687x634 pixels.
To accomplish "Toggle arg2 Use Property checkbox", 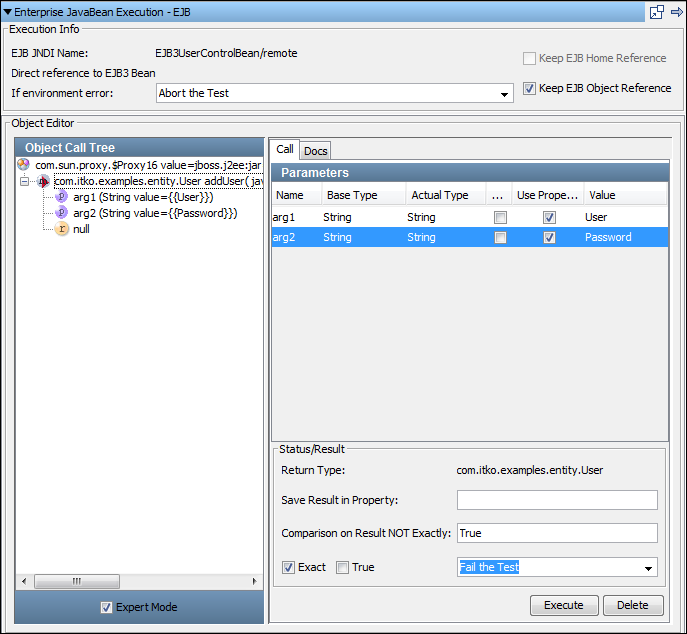I will 549,237.
